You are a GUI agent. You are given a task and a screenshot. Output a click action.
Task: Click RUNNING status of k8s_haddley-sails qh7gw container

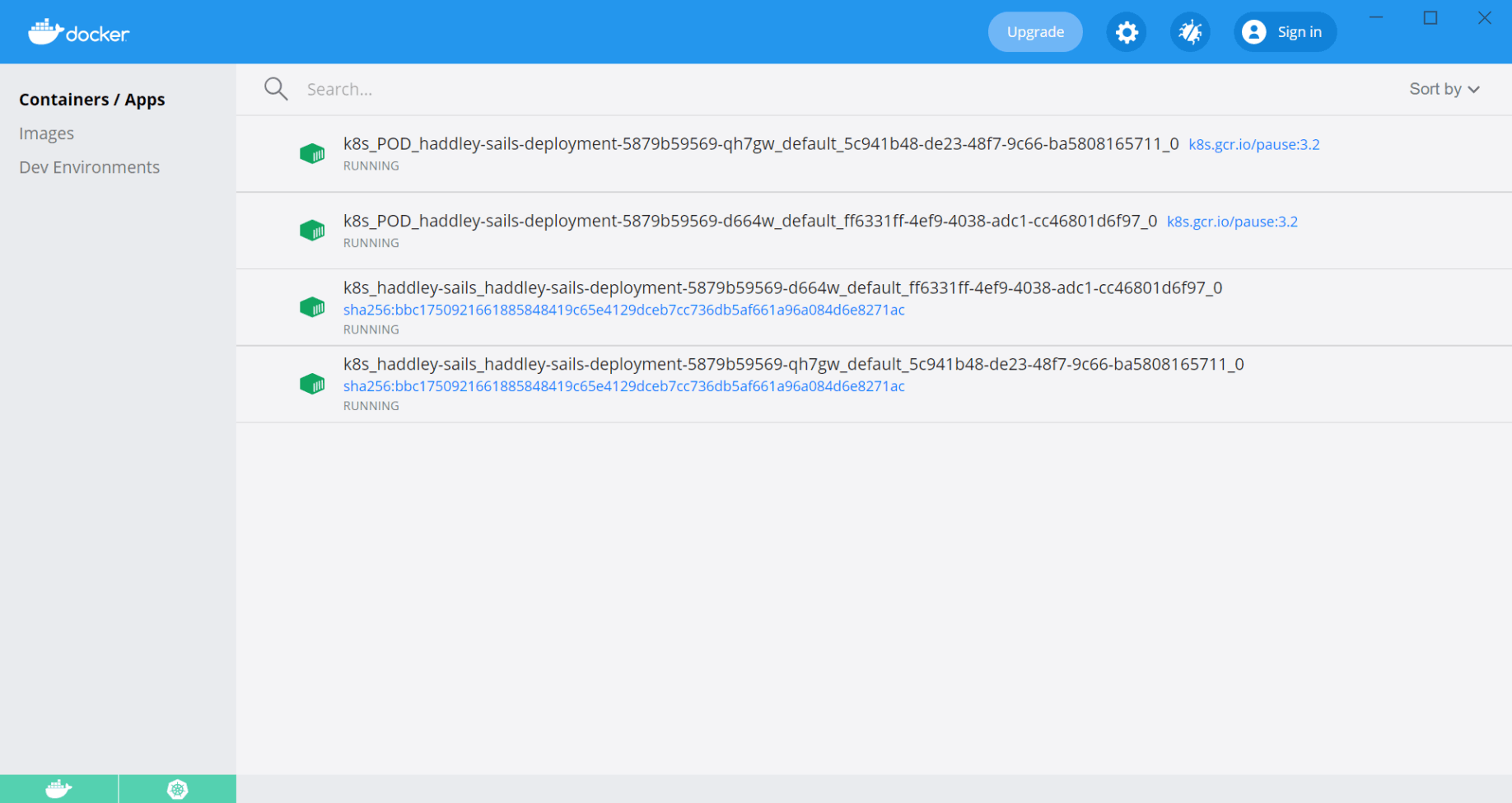click(x=371, y=406)
